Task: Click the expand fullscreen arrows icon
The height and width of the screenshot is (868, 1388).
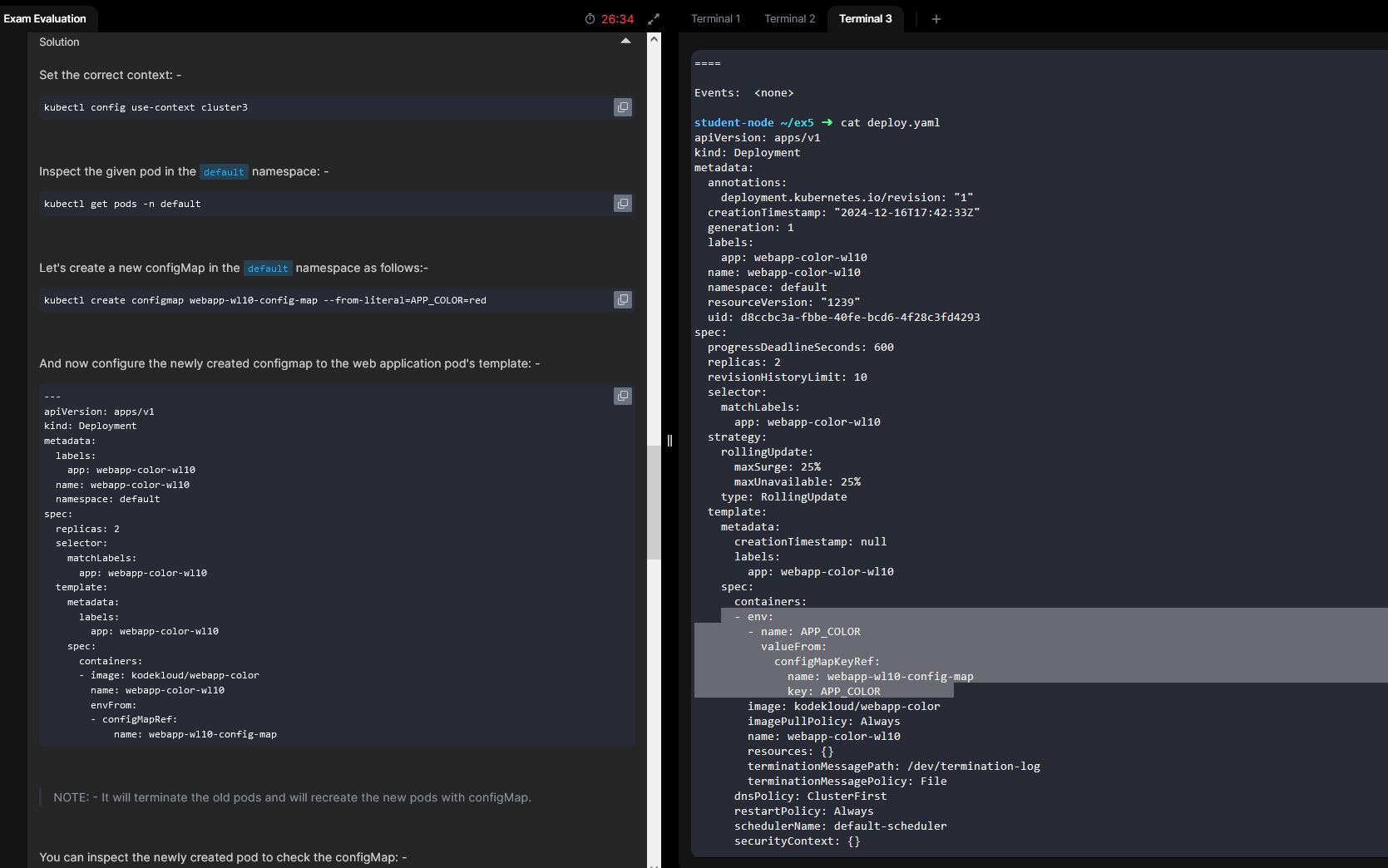Action: (654, 19)
